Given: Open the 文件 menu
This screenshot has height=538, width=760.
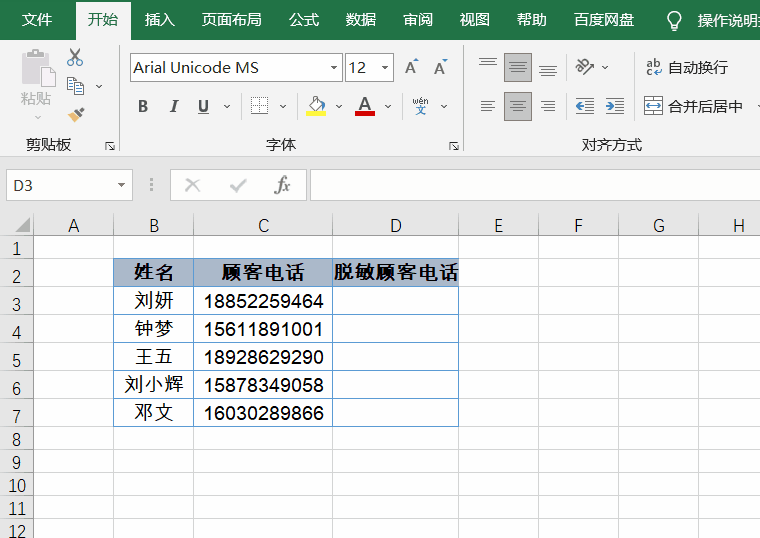Looking at the screenshot, I should click(x=37, y=20).
